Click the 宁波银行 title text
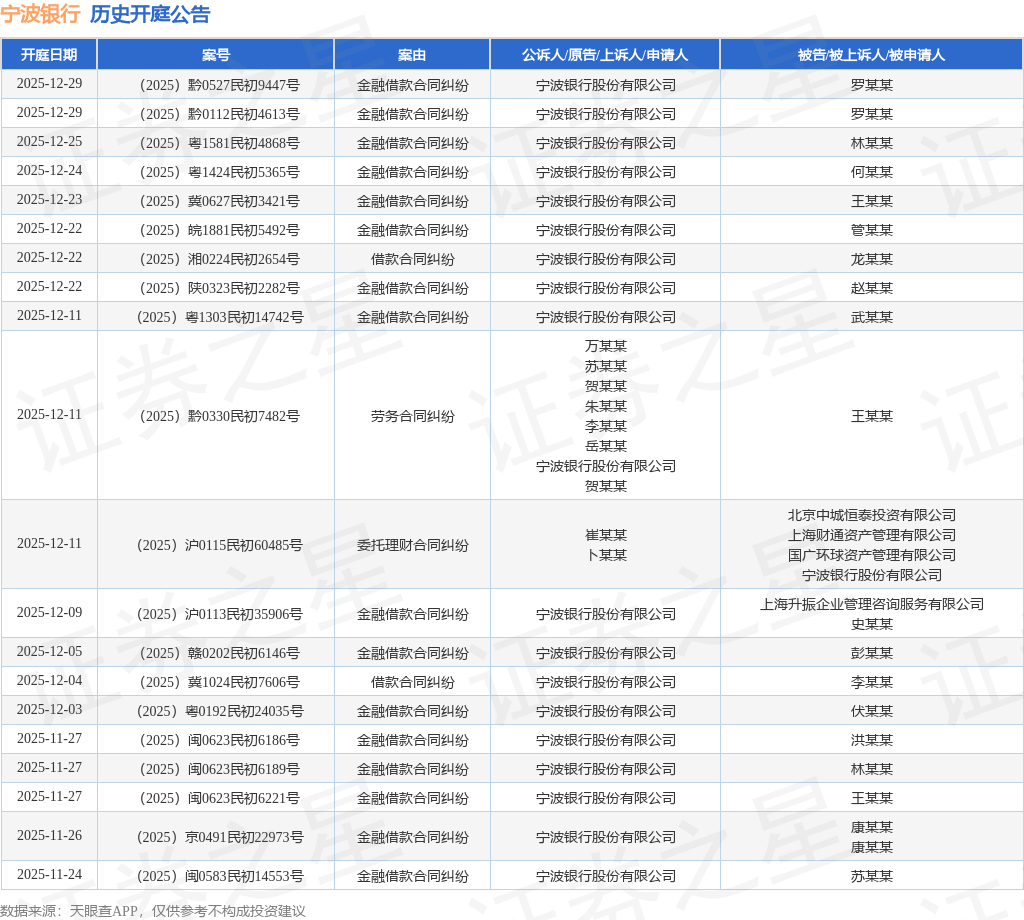1024x920 pixels. coord(40,14)
